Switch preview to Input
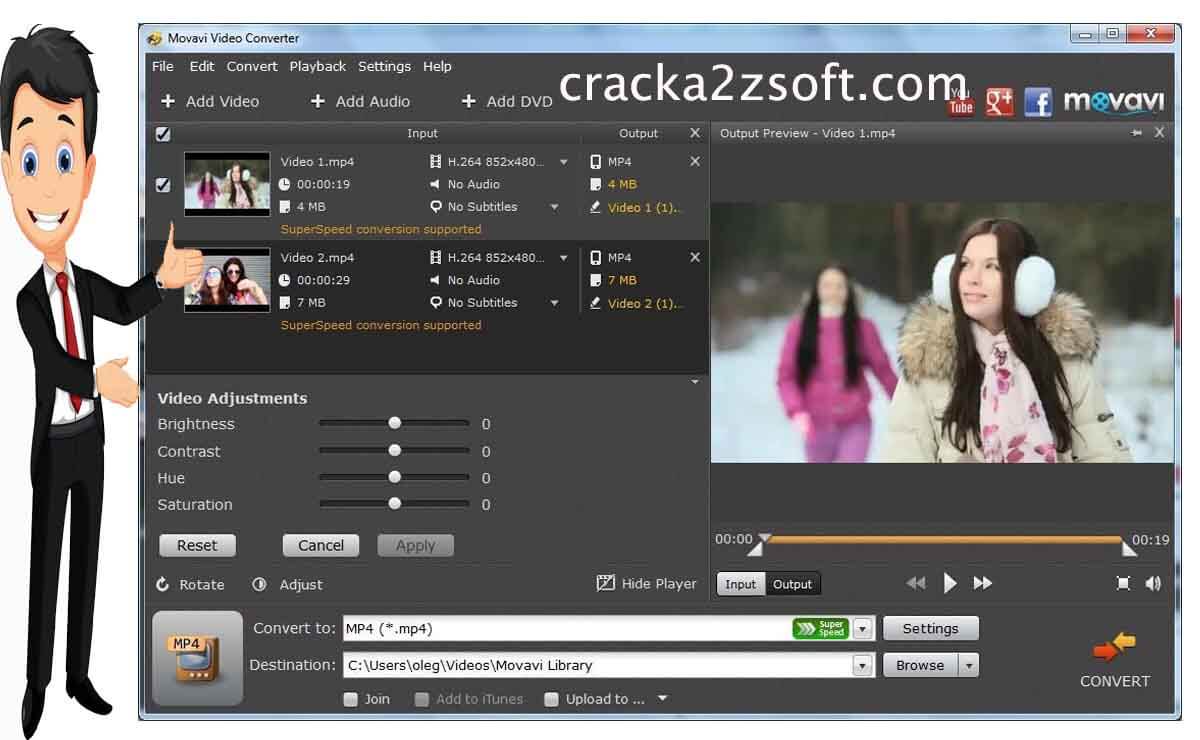 pyautogui.click(x=741, y=584)
